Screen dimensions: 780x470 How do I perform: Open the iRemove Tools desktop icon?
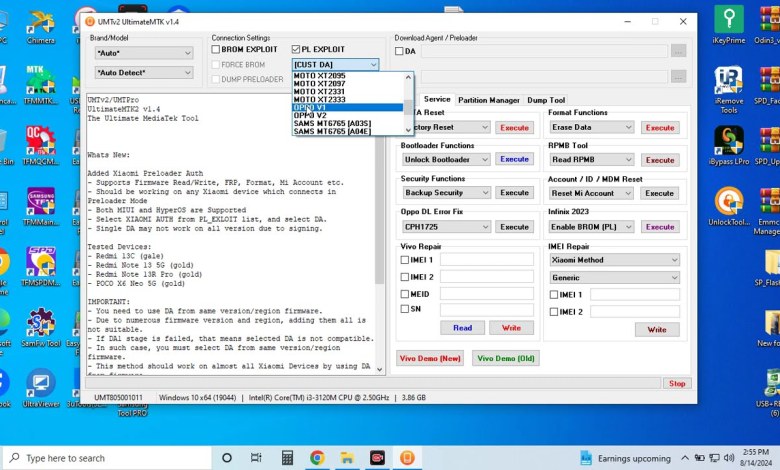[729, 88]
